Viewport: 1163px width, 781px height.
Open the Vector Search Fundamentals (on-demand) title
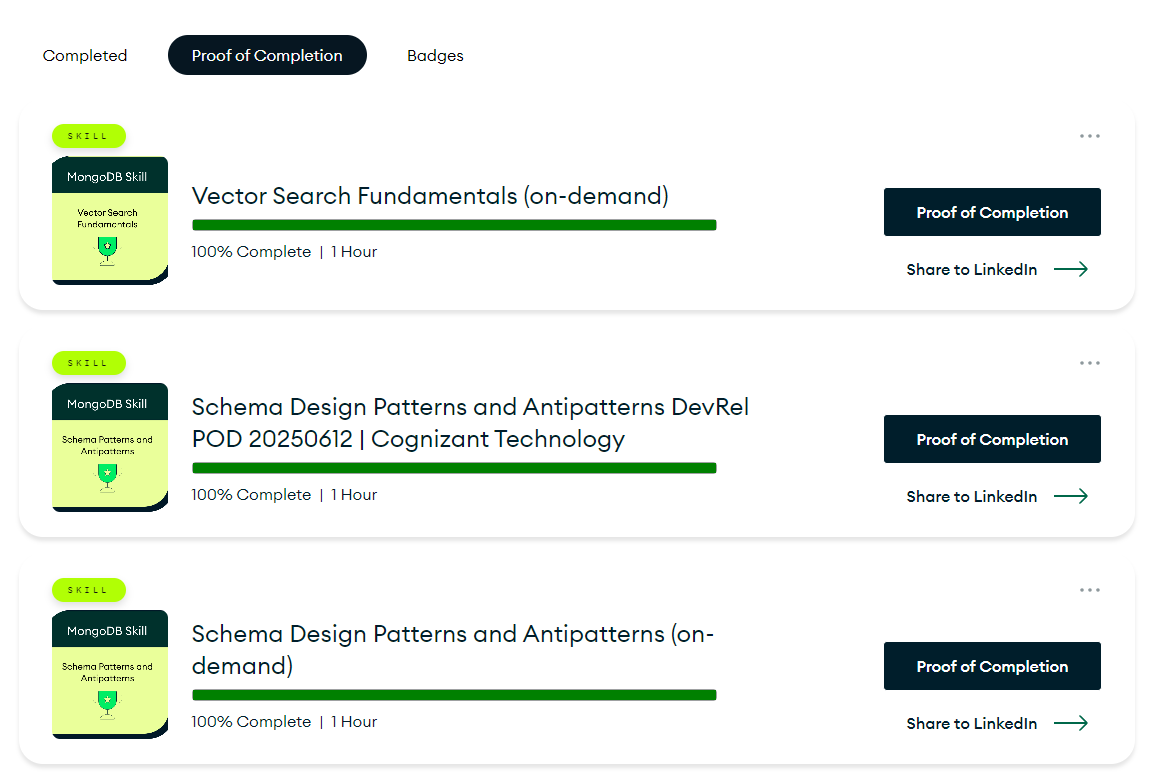tap(430, 196)
